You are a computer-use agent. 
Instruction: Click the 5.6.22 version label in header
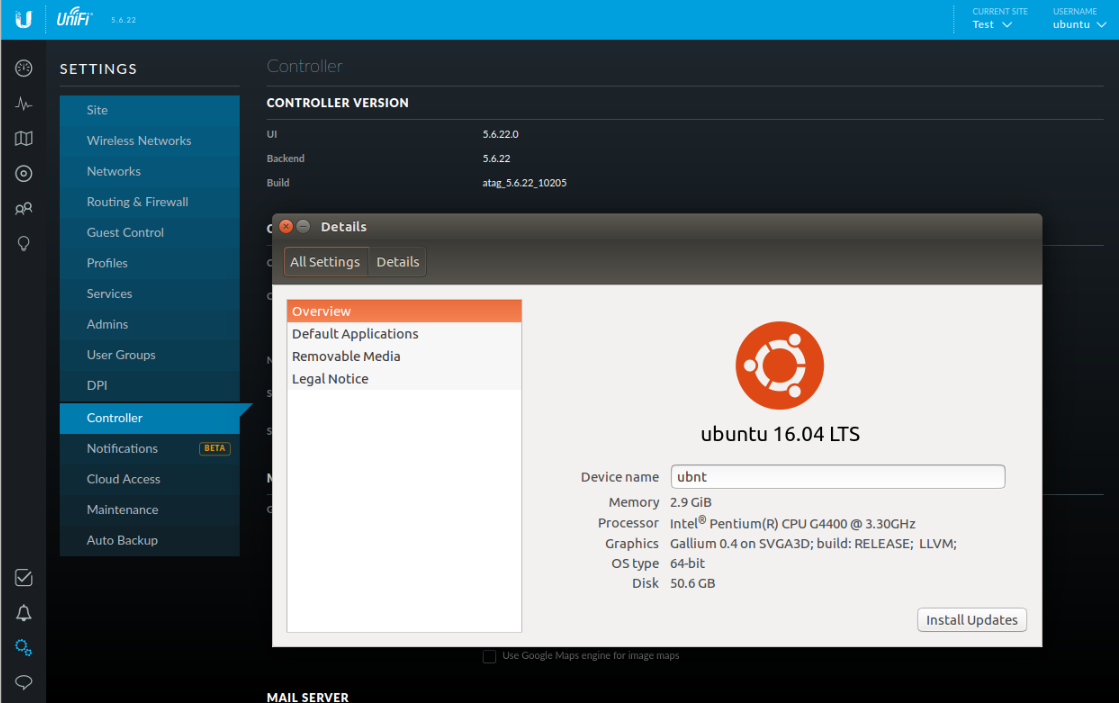[123, 20]
